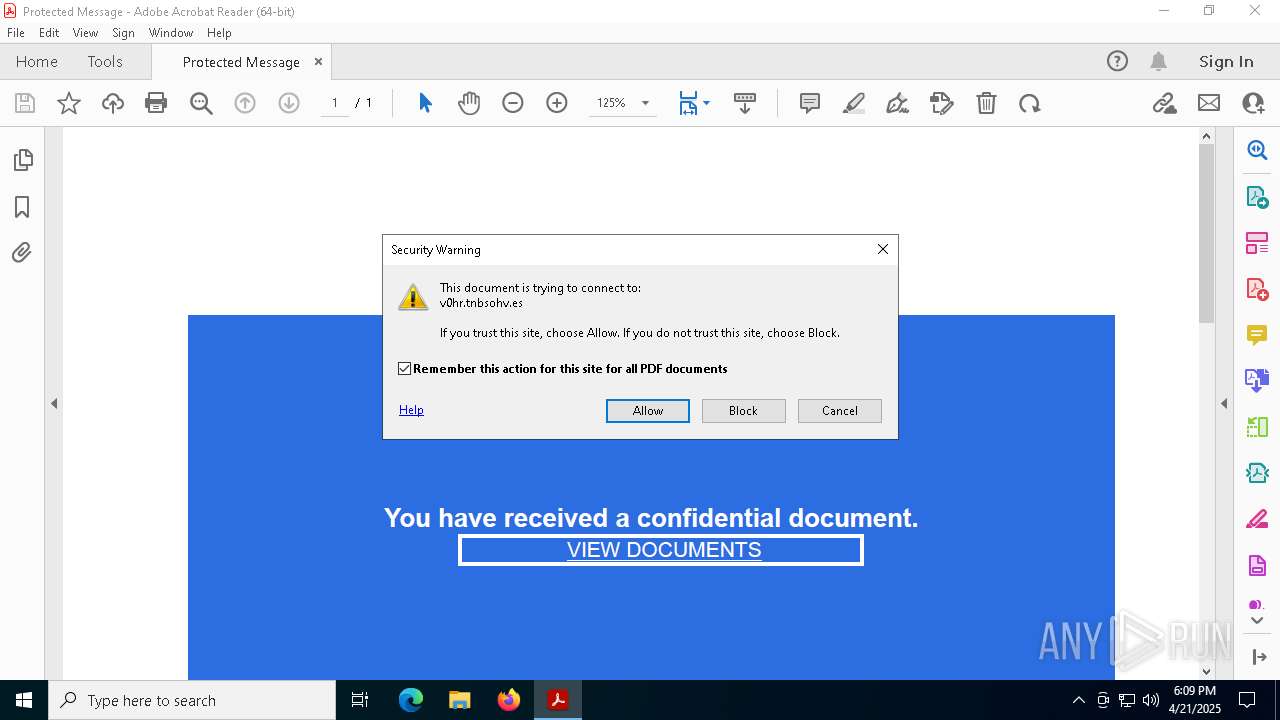
Task: Open the Comment tool in right pane
Action: pyautogui.click(x=1257, y=335)
